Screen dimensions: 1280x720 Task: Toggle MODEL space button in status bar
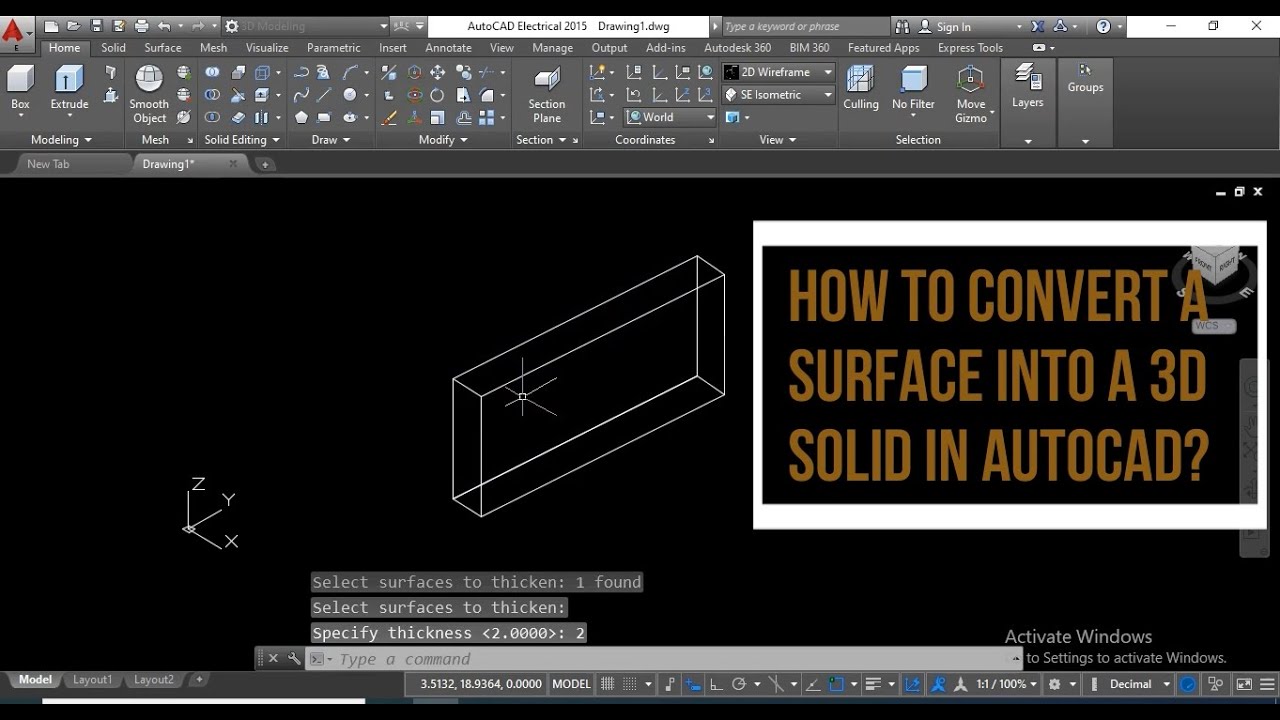pos(571,684)
